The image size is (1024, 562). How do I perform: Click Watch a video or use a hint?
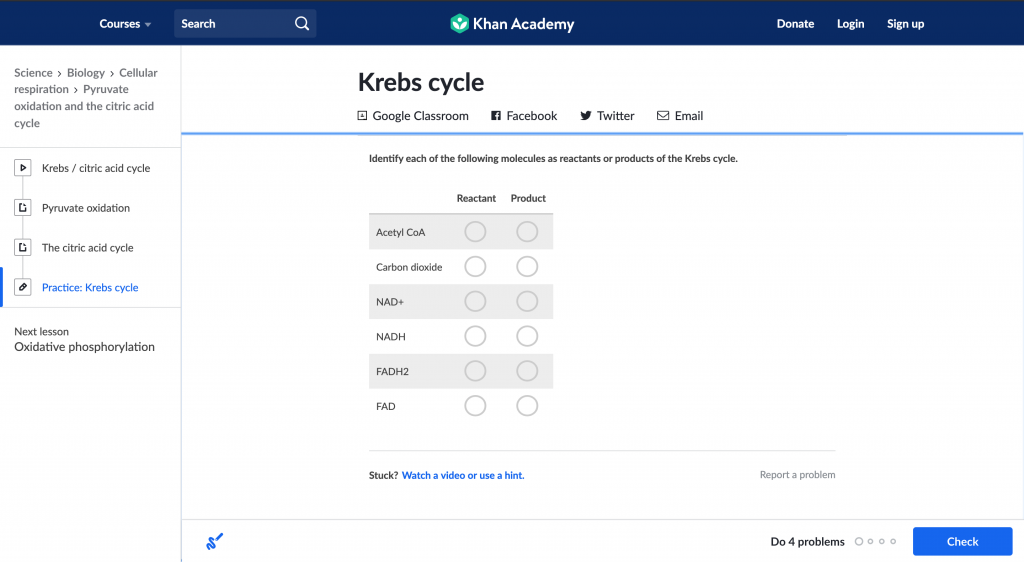pos(463,475)
